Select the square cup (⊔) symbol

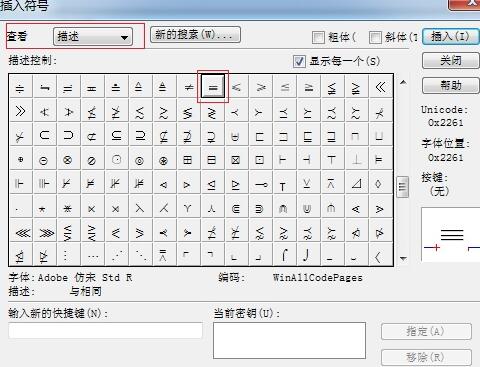coord(380,135)
